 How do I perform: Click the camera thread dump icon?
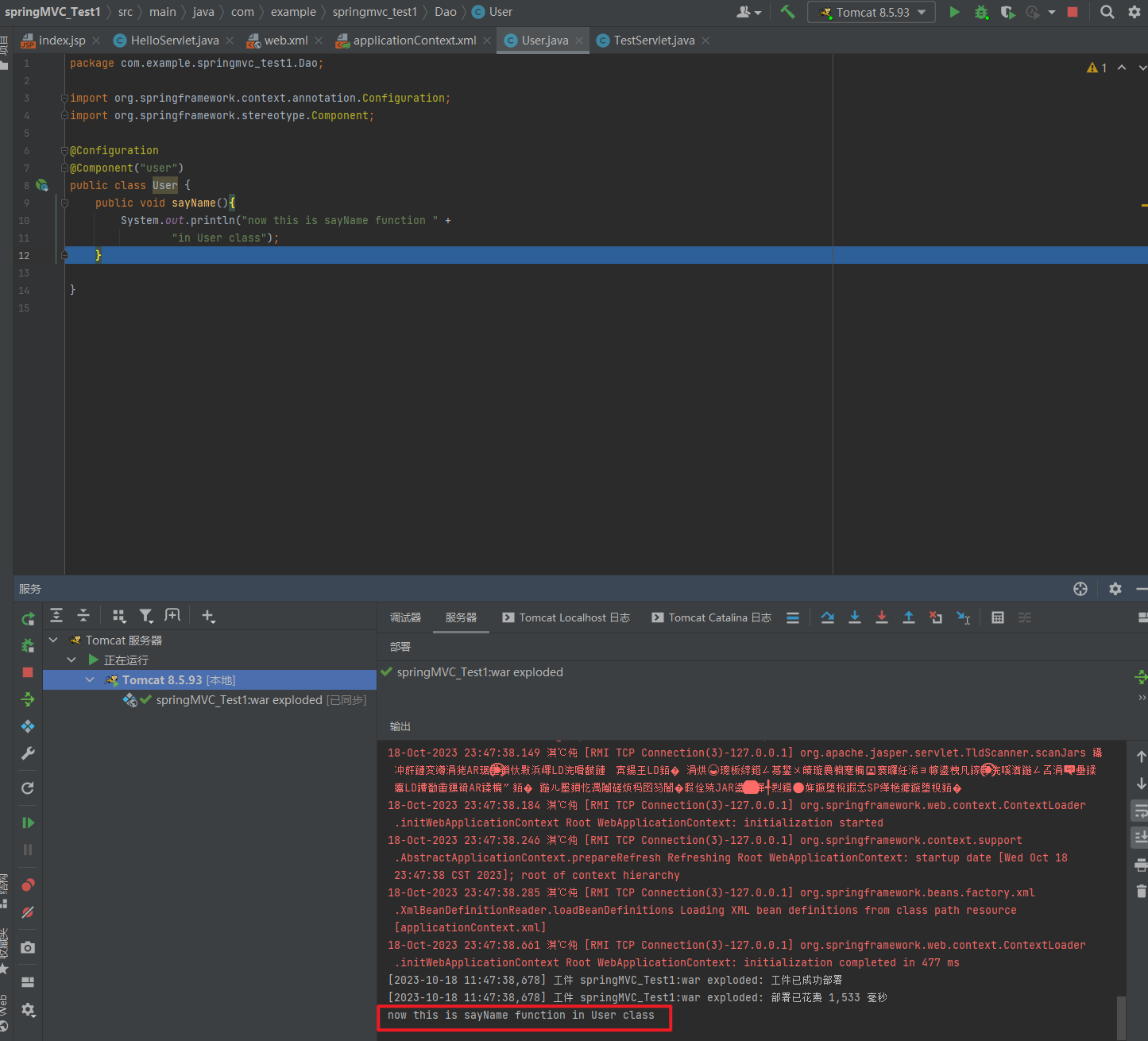click(x=28, y=947)
